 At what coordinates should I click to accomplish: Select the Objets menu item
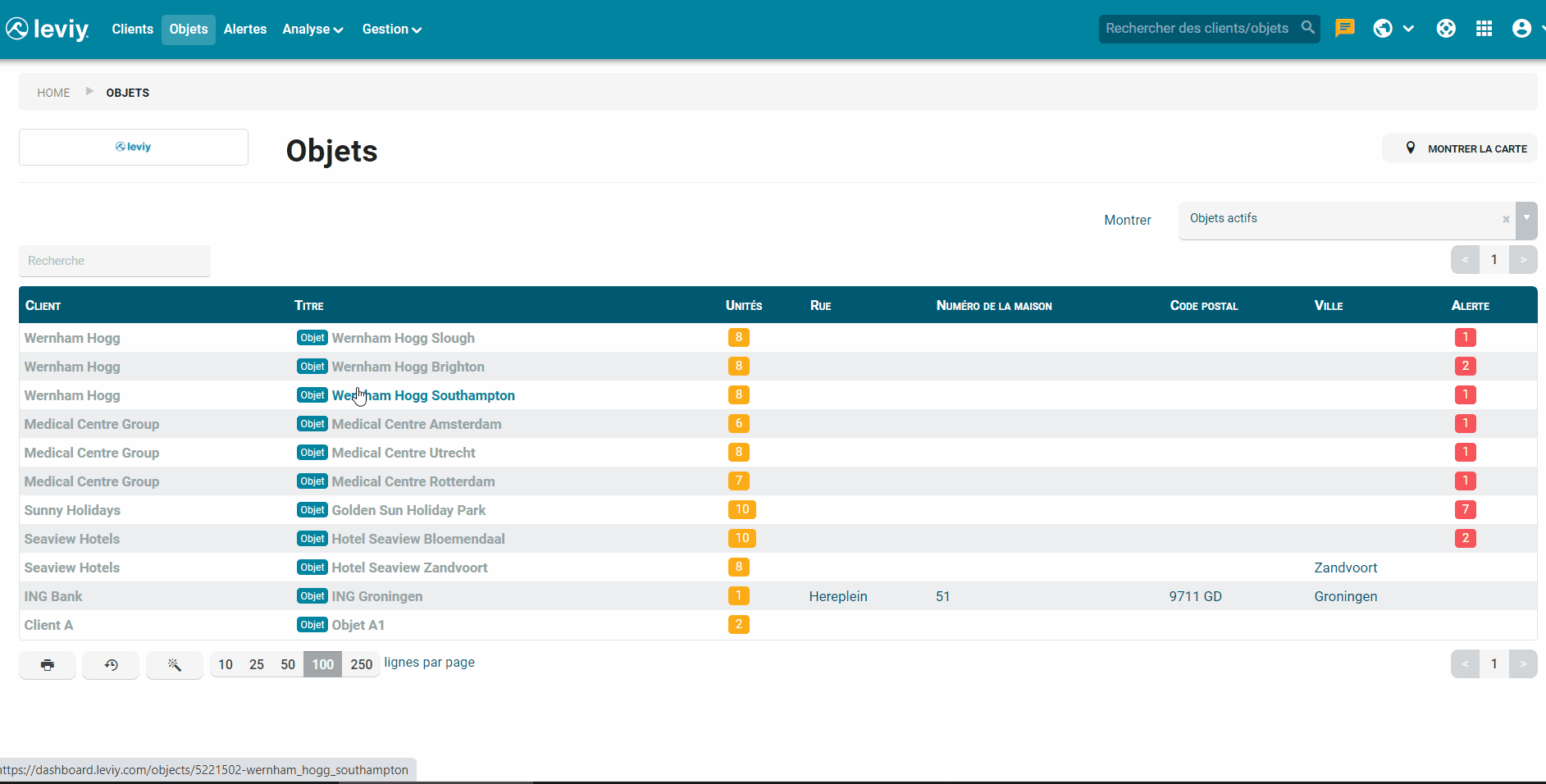189,30
